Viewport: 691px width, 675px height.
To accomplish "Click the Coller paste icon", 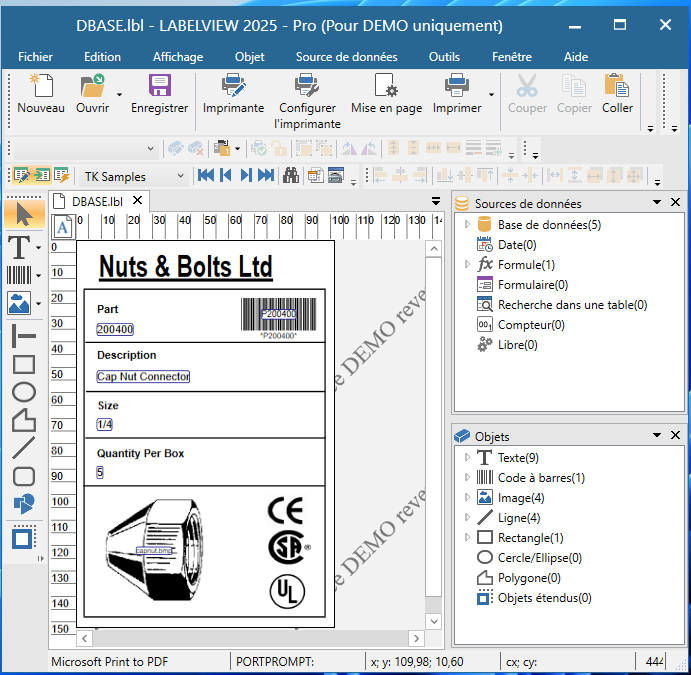I will tap(617, 85).
